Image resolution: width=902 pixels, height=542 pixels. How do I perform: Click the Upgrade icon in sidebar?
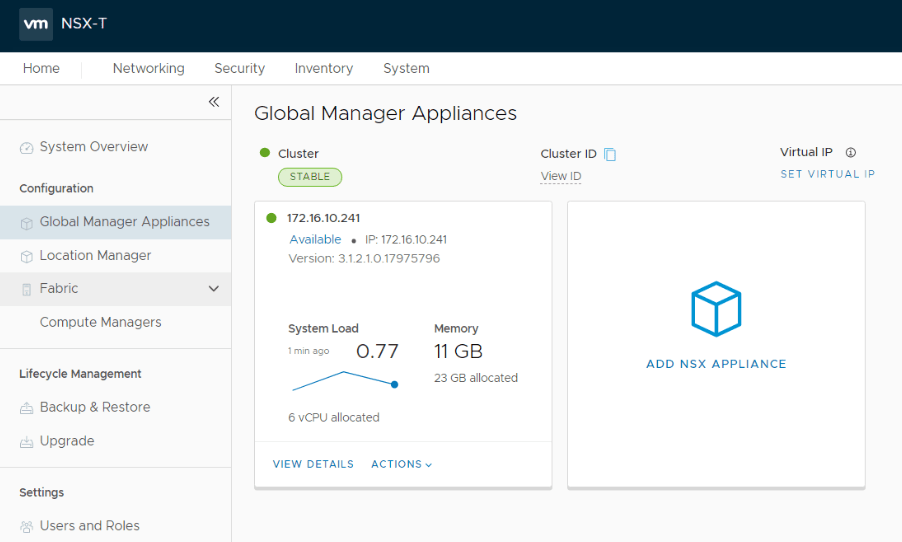(26, 442)
